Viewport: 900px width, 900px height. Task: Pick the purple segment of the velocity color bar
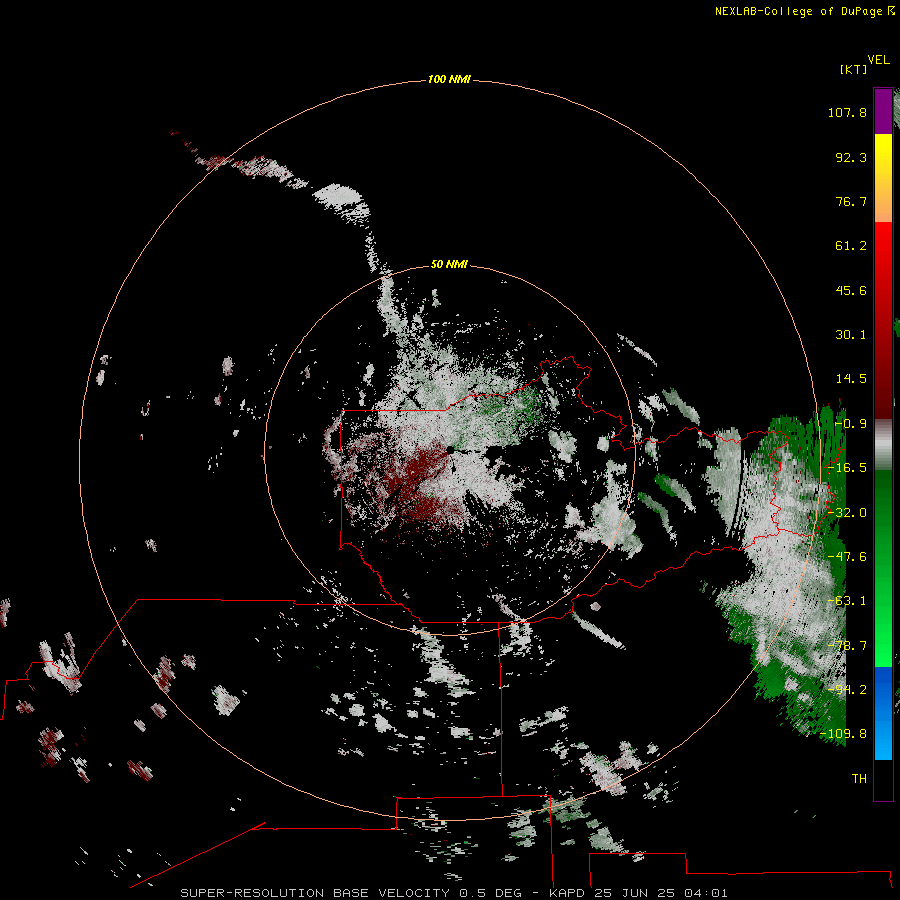(883, 111)
